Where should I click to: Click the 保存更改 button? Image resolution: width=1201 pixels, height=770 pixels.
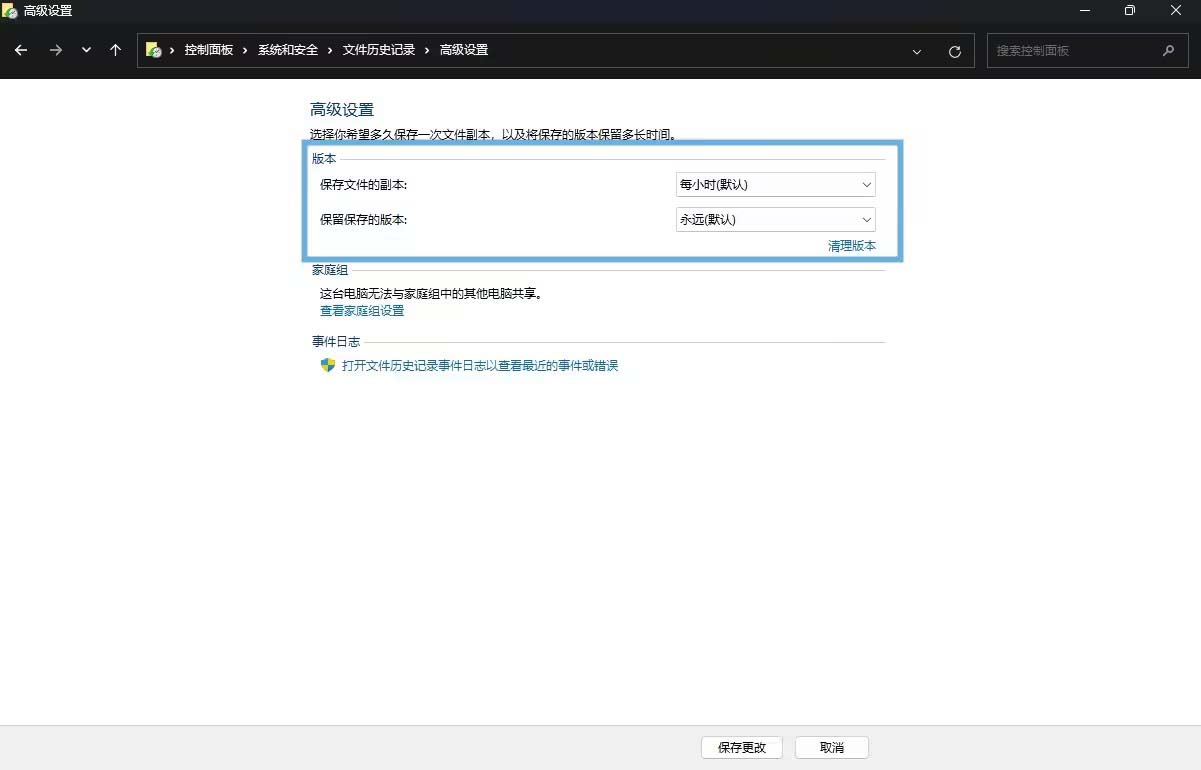pos(741,748)
